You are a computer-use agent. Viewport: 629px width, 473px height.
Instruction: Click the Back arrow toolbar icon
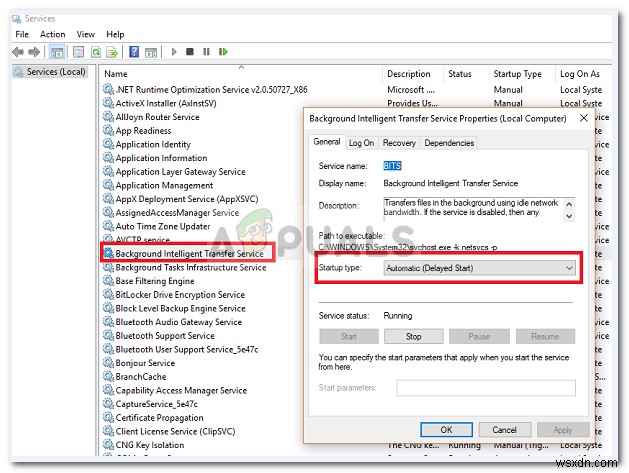[x=18, y=52]
